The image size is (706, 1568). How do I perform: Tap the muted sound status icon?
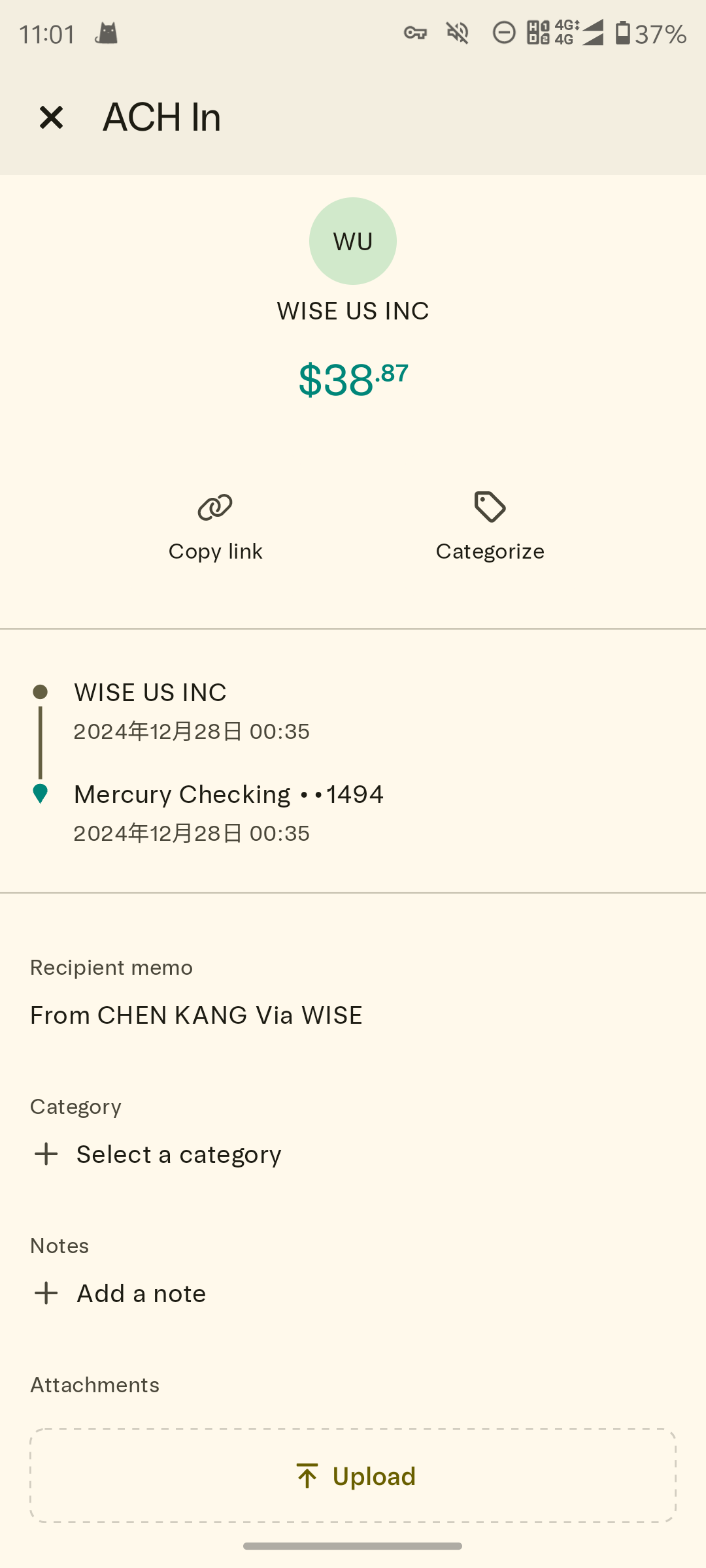458,33
